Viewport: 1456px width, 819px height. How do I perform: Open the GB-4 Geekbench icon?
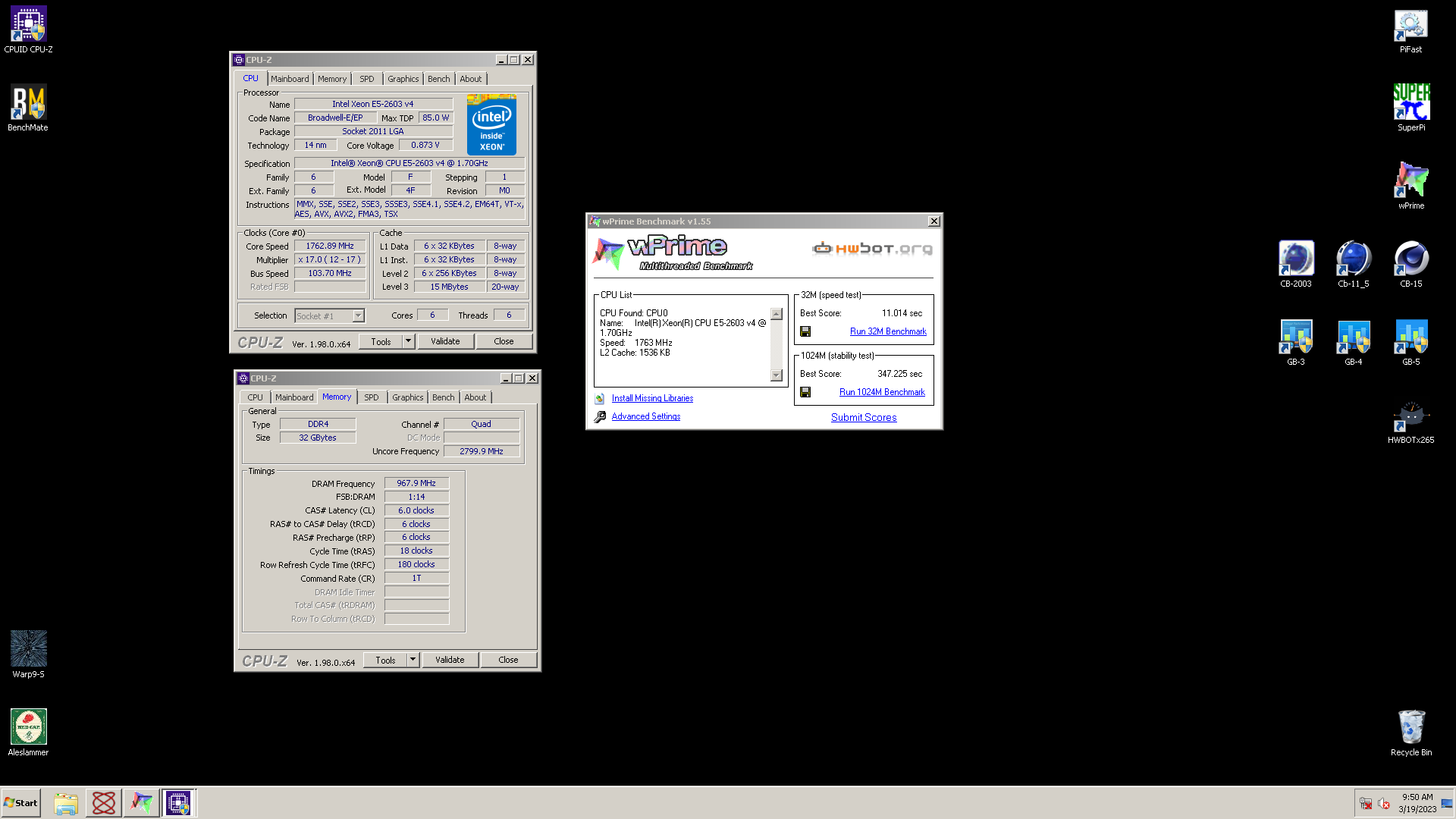tap(1354, 342)
